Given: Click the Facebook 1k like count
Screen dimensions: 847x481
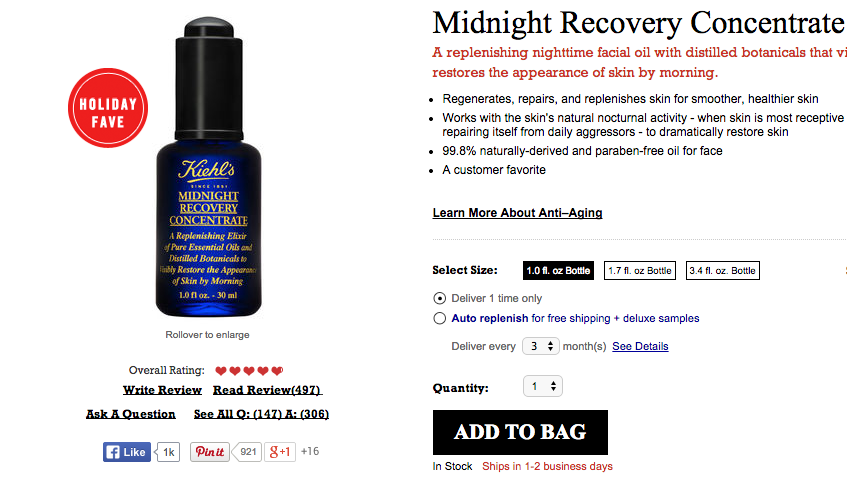Looking at the screenshot, I should coord(169,452).
